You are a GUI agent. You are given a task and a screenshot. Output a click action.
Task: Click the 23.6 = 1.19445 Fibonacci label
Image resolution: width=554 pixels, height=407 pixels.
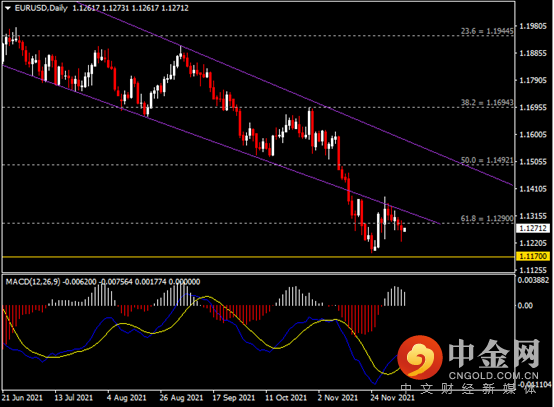(487, 31)
